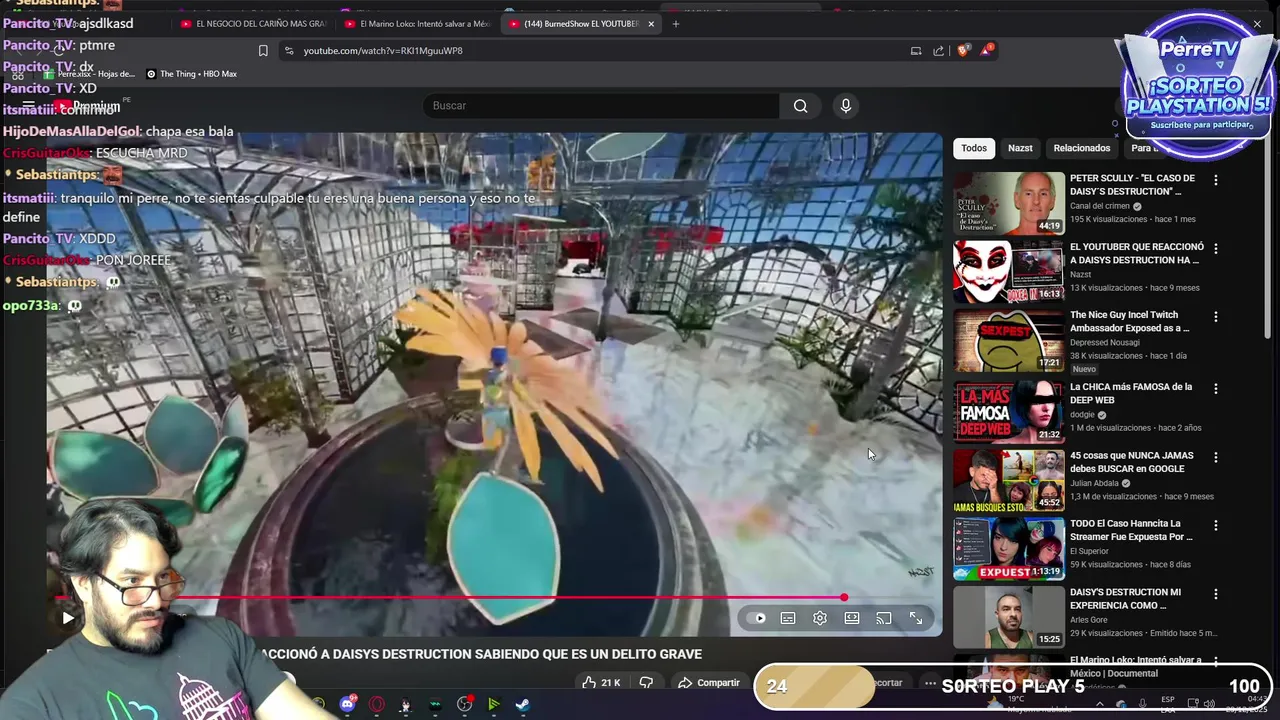Viewport: 1280px width, 720px height.
Task: Open the Nazst video thumbnail with masked face
Action: [x=1009, y=271]
